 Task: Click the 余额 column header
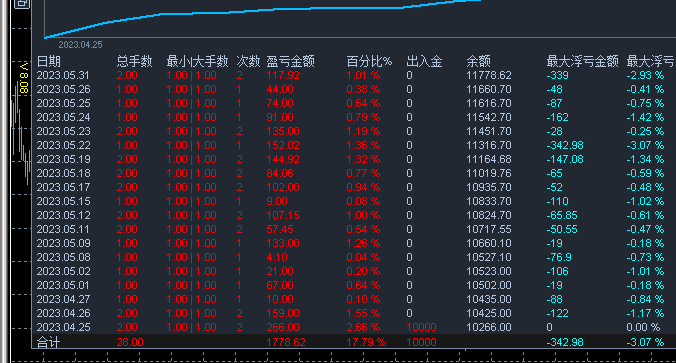click(478, 61)
